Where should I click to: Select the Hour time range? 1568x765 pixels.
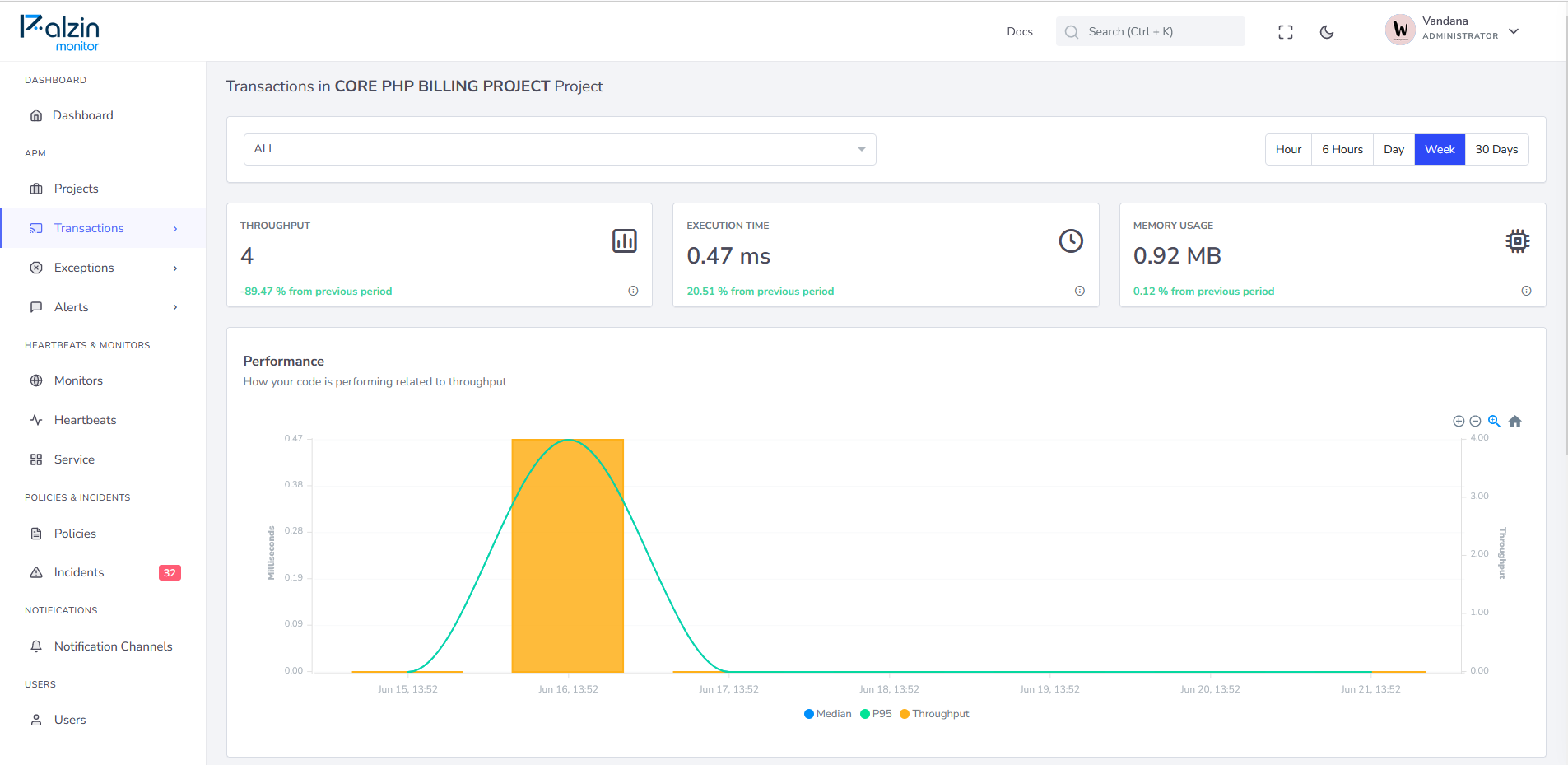coord(1288,149)
